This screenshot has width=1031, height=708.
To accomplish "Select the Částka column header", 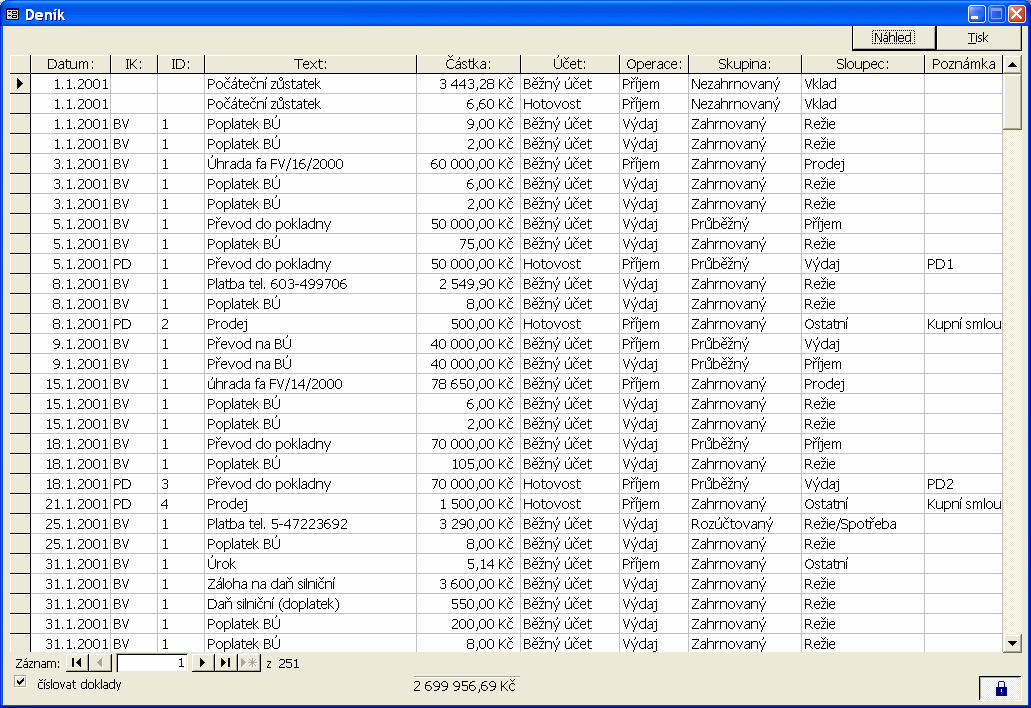I will [x=468, y=64].
